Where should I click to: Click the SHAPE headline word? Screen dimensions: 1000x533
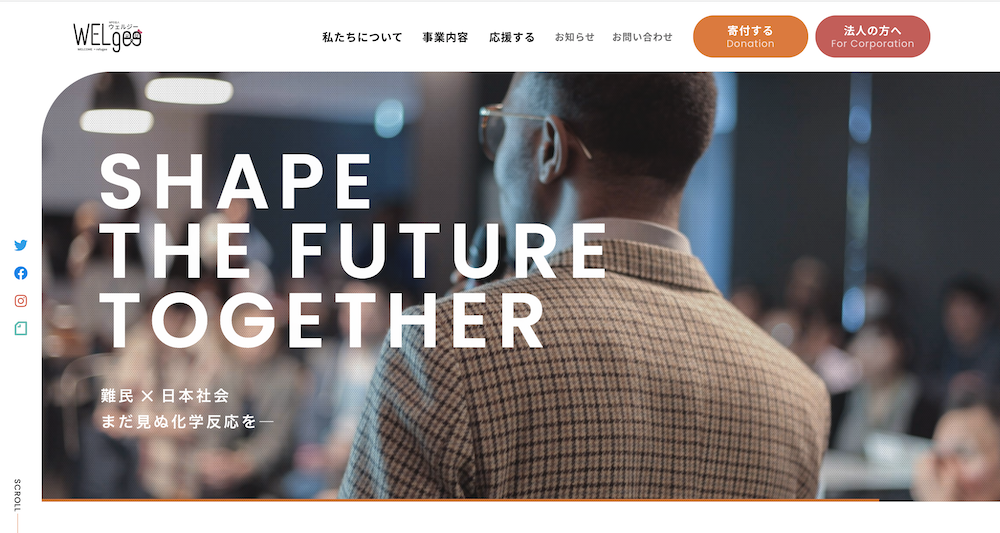pos(235,182)
